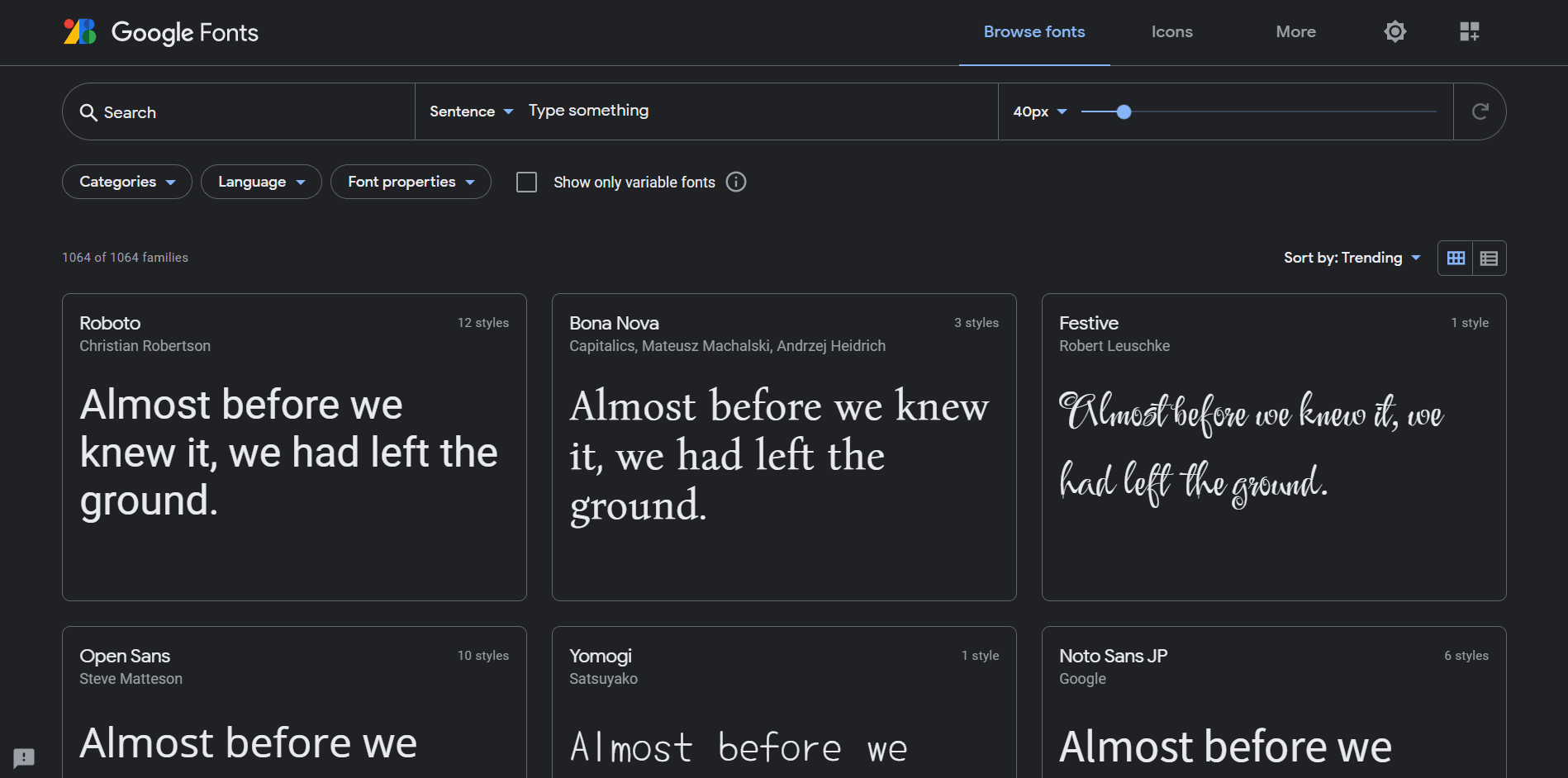Screen dimensions: 1568x778
Task: Click the Google Fonts logo icon
Action: click(x=80, y=32)
